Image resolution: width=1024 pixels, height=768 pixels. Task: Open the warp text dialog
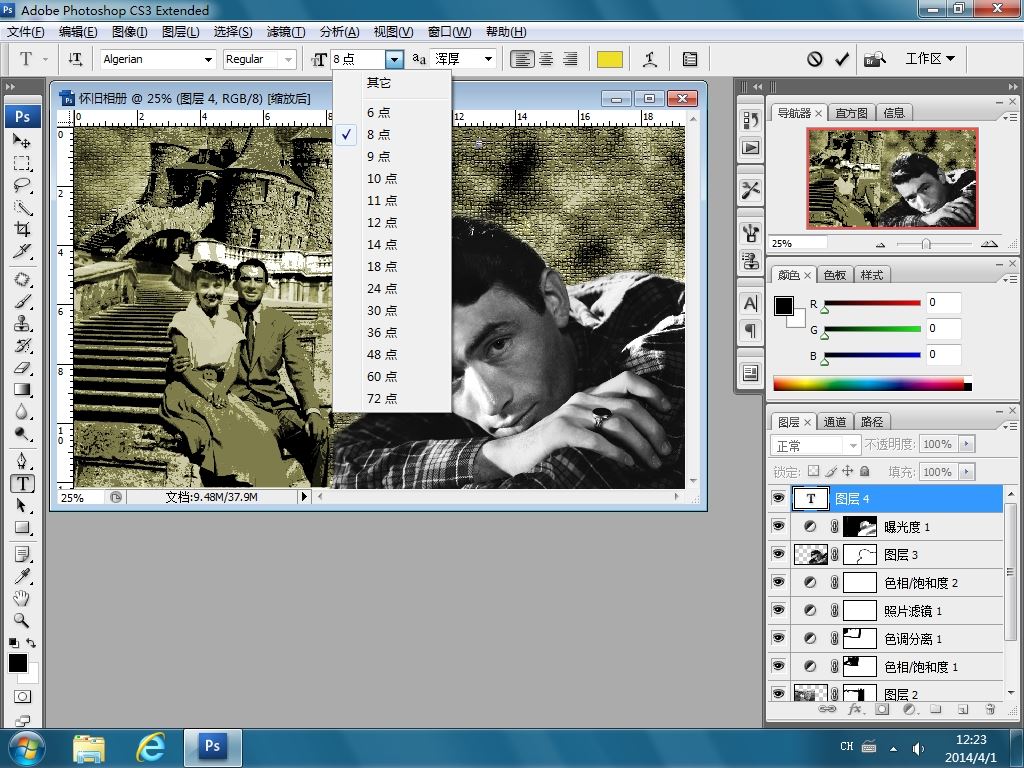650,59
